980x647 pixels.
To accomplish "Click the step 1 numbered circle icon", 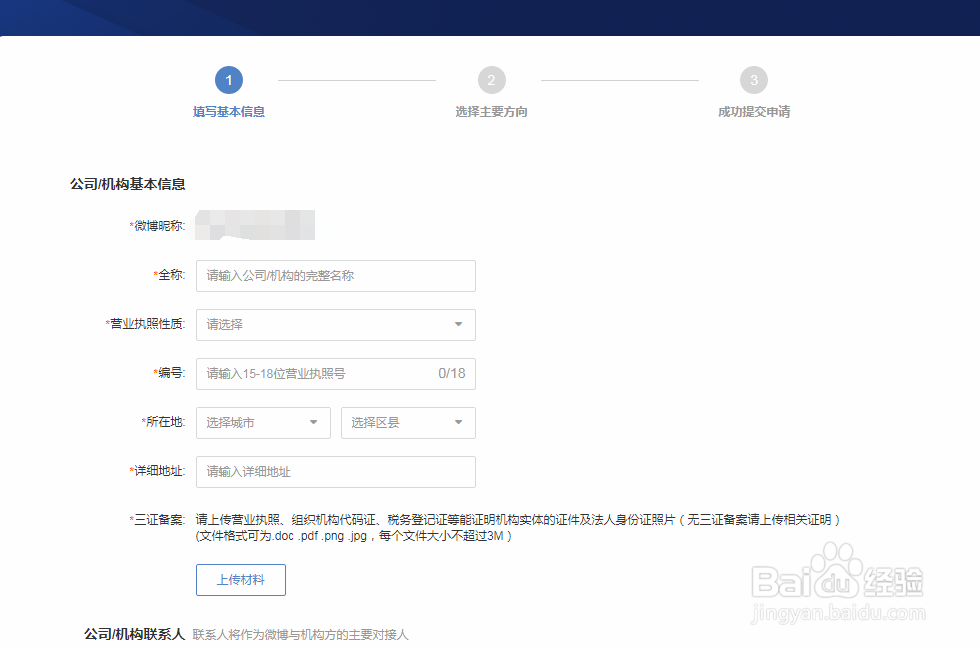I will point(228,80).
